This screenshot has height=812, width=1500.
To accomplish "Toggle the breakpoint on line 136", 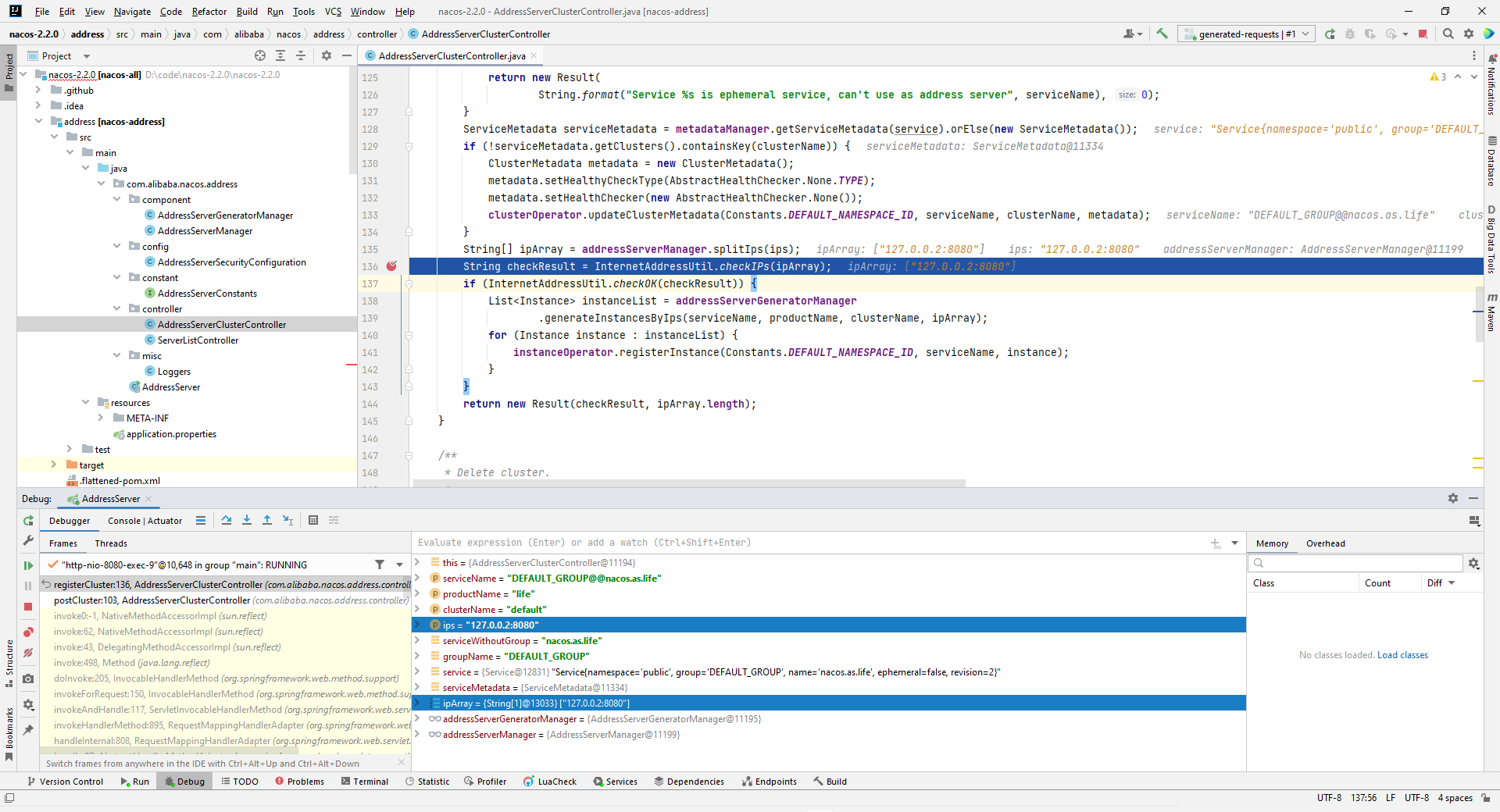I will coord(391,266).
